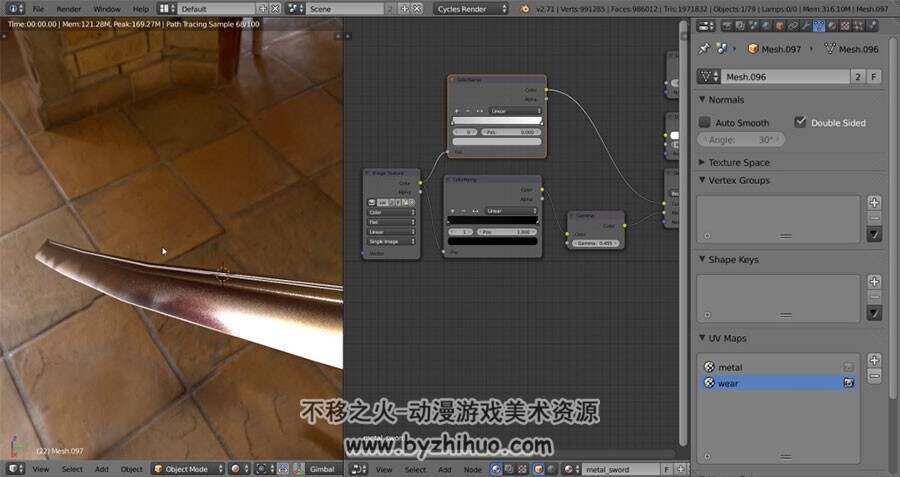The image size is (900, 477).
Task: Select the metal UV map row
Action: coord(778,367)
